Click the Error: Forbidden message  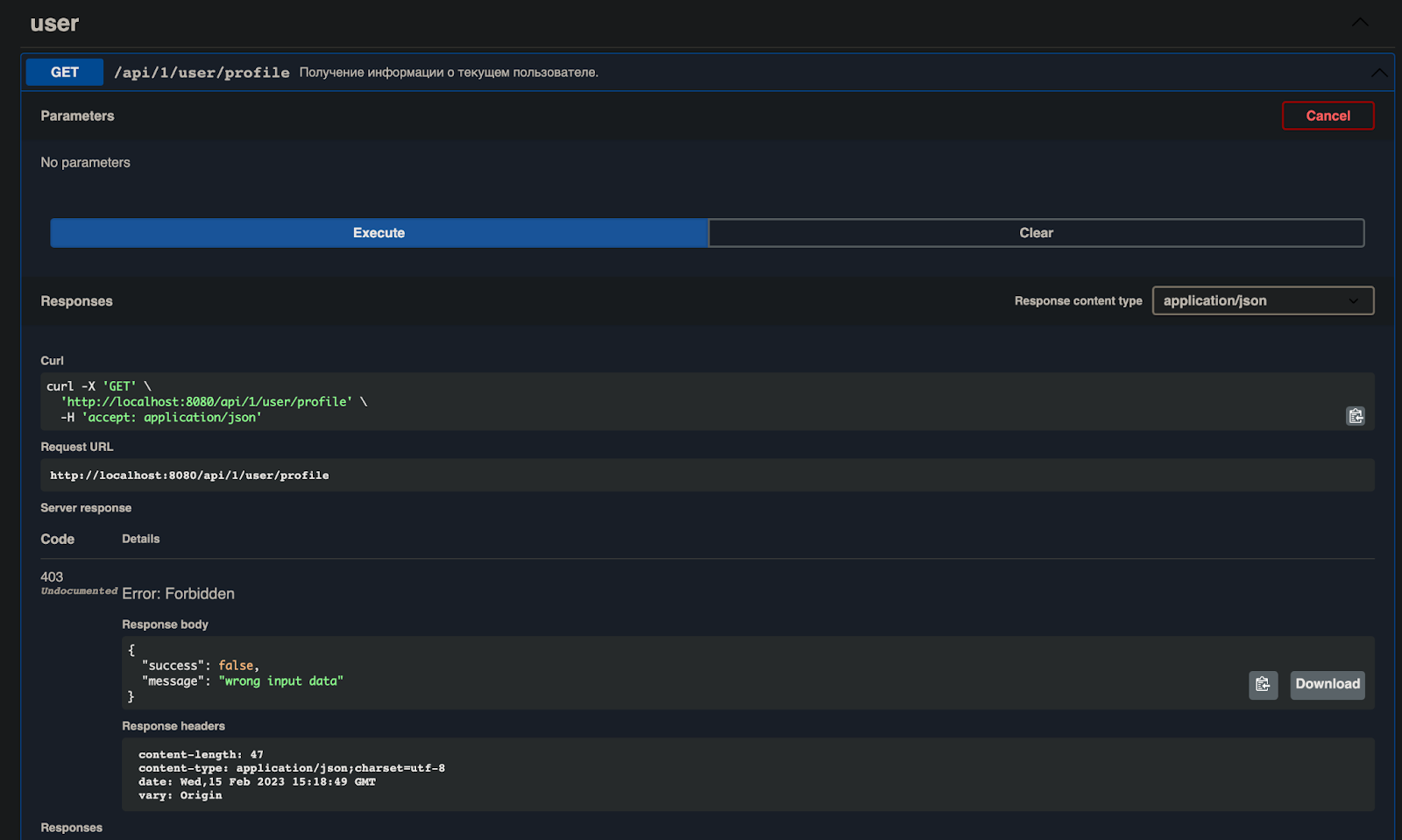pyautogui.click(x=178, y=594)
